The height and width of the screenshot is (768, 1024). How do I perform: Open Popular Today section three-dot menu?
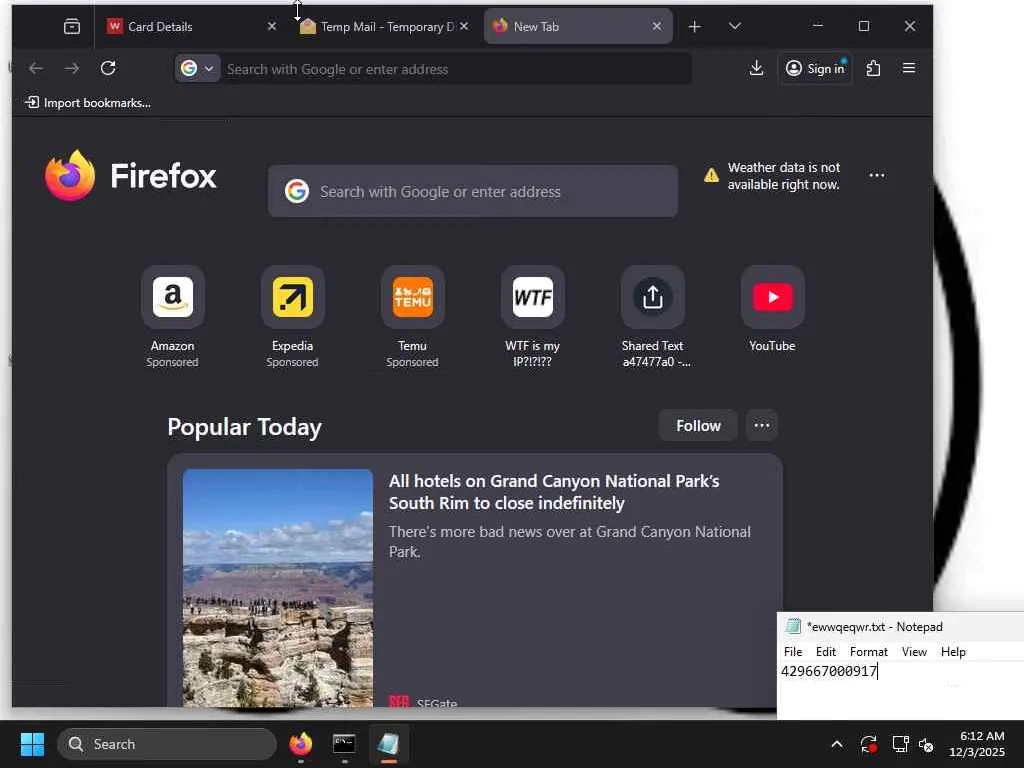[761, 425]
